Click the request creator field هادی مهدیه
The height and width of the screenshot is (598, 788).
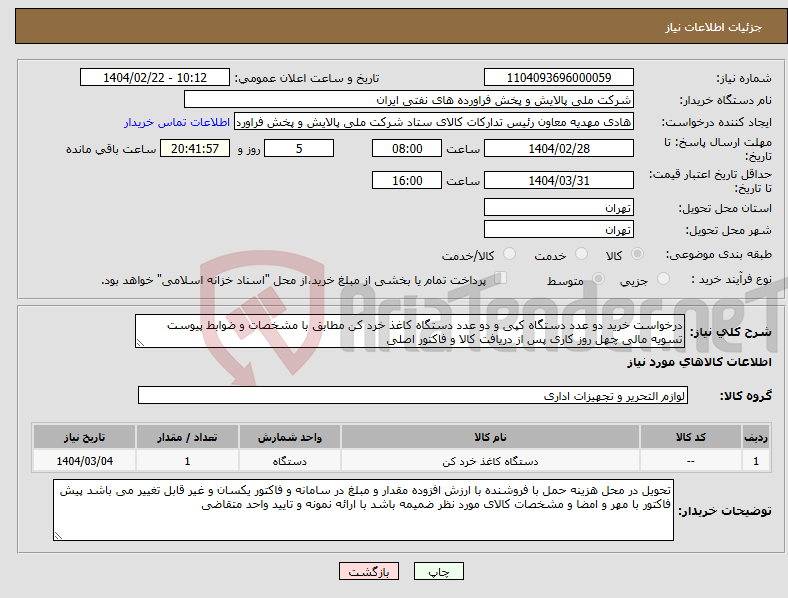[x=434, y=122]
